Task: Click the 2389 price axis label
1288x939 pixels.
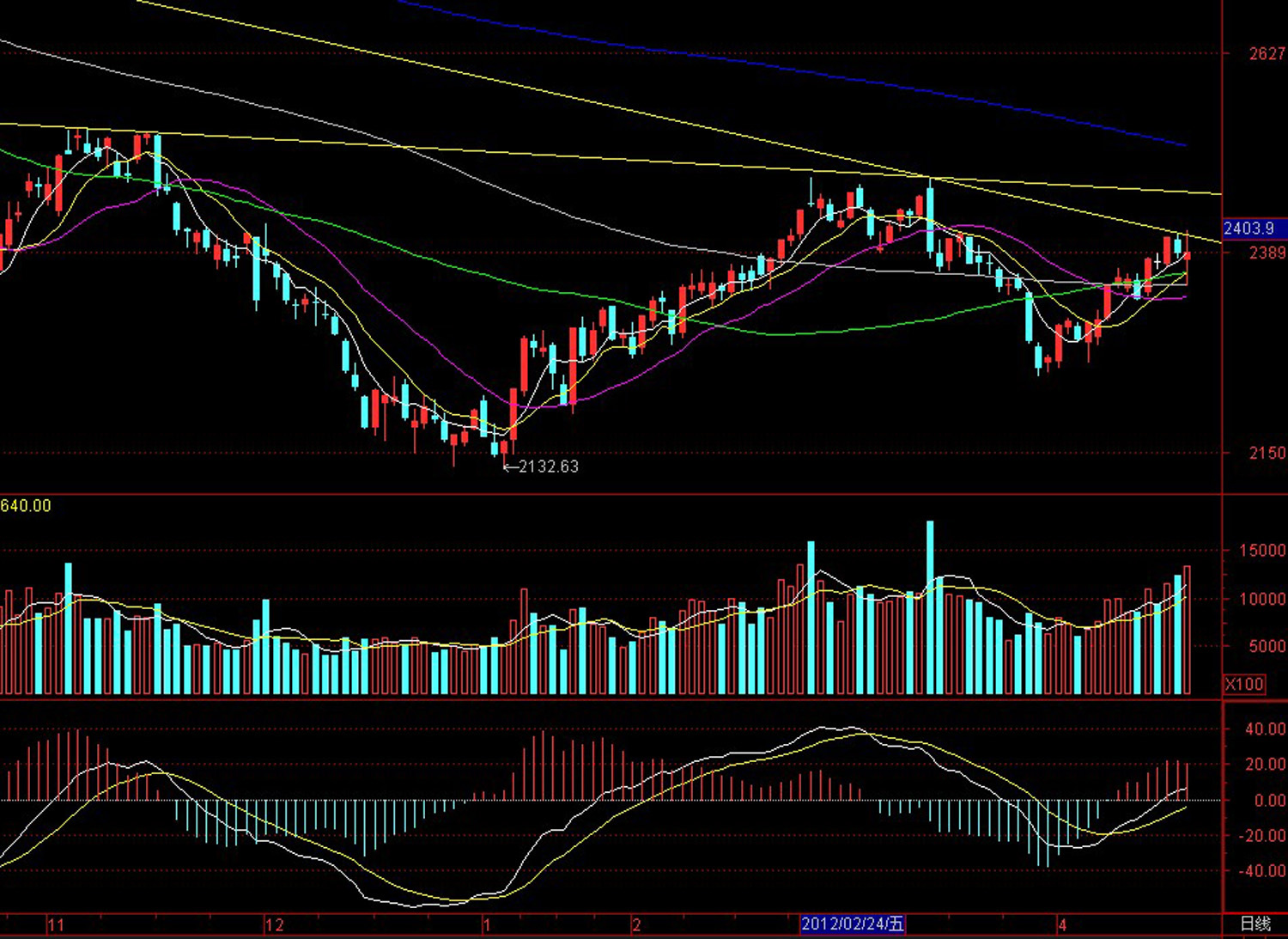Action: (x=1267, y=253)
